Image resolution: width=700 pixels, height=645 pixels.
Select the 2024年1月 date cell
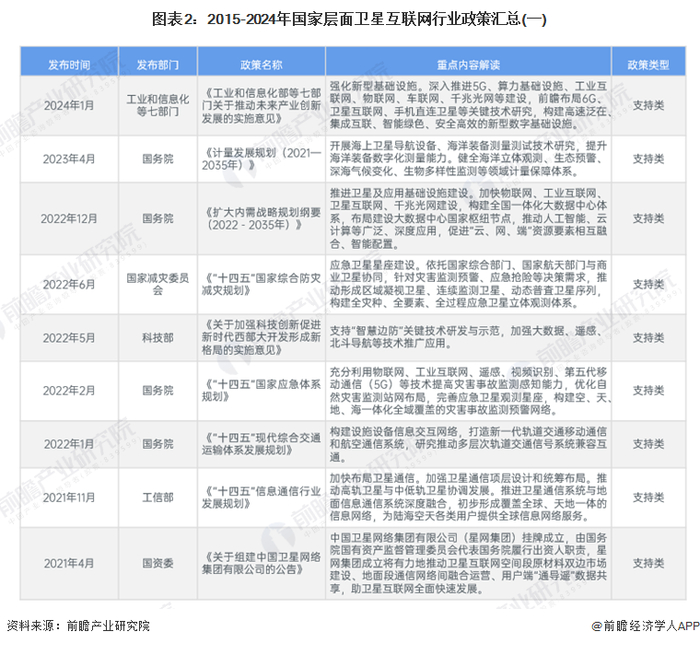coord(69,105)
